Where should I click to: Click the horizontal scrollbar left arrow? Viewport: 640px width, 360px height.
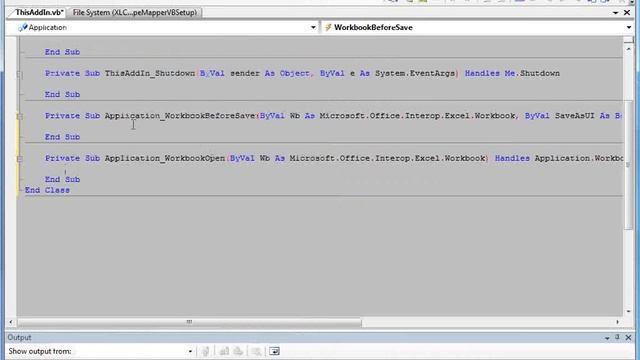11,322
